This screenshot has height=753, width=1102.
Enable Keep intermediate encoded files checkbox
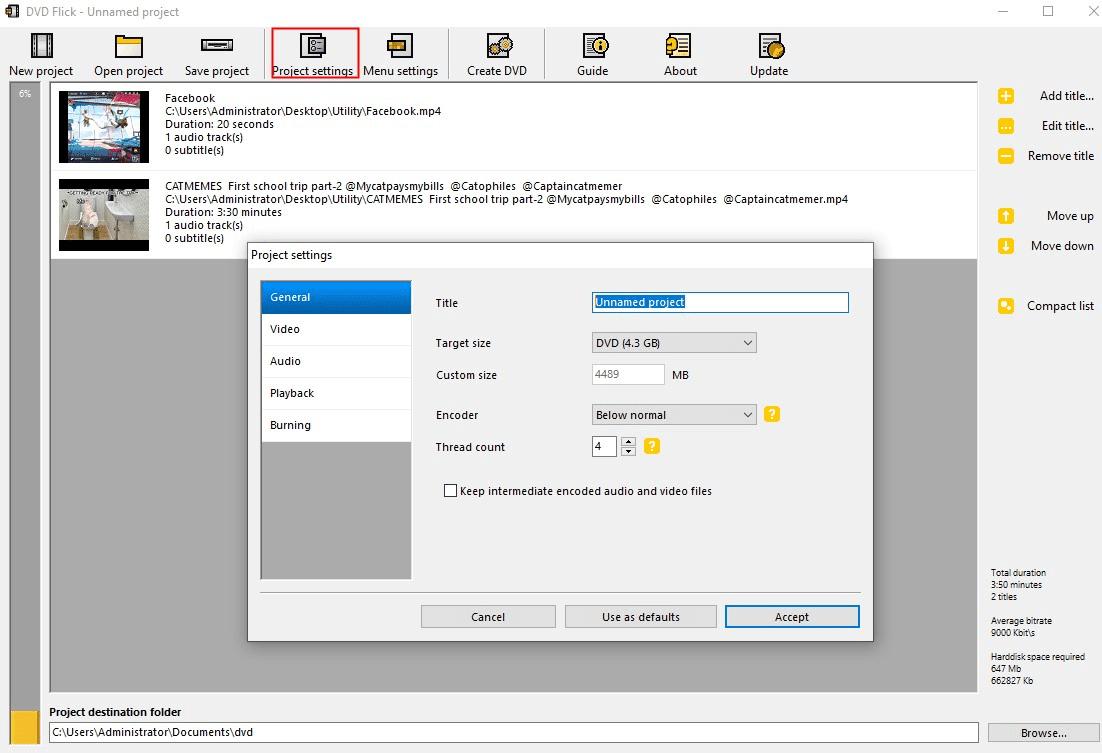tap(451, 491)
